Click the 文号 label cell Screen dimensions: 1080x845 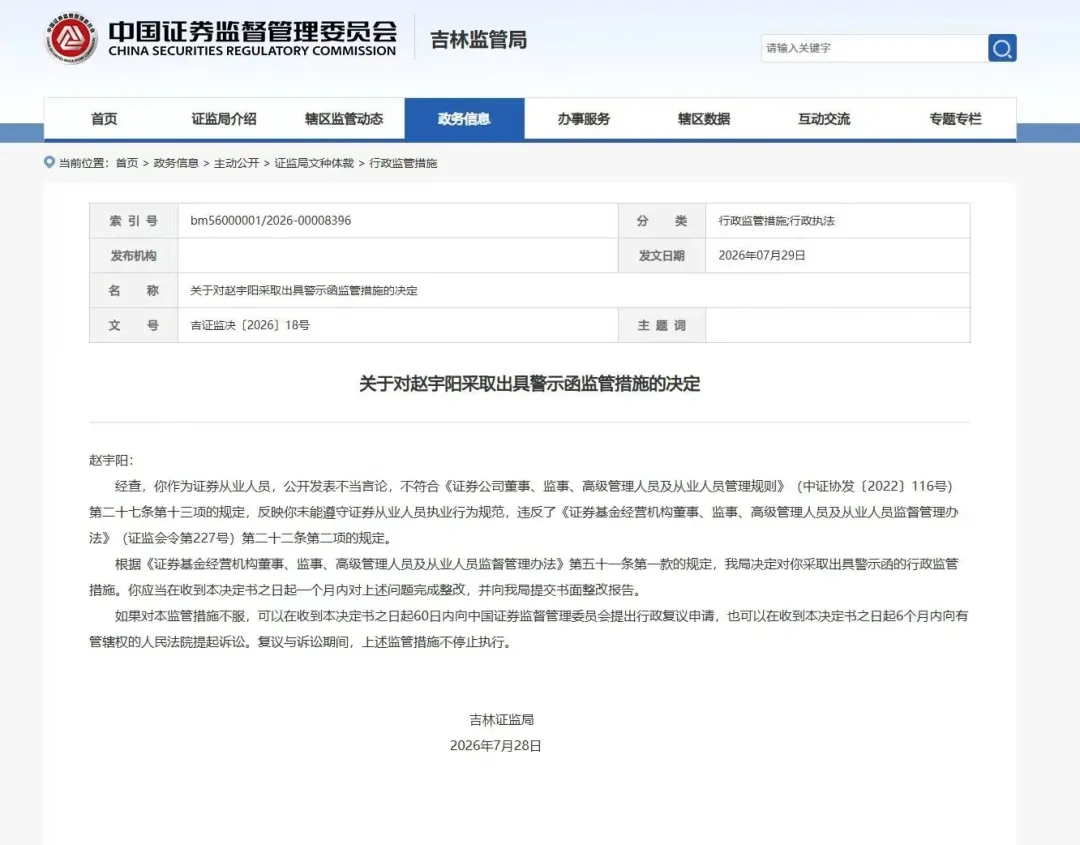click(x=134, y=325)
